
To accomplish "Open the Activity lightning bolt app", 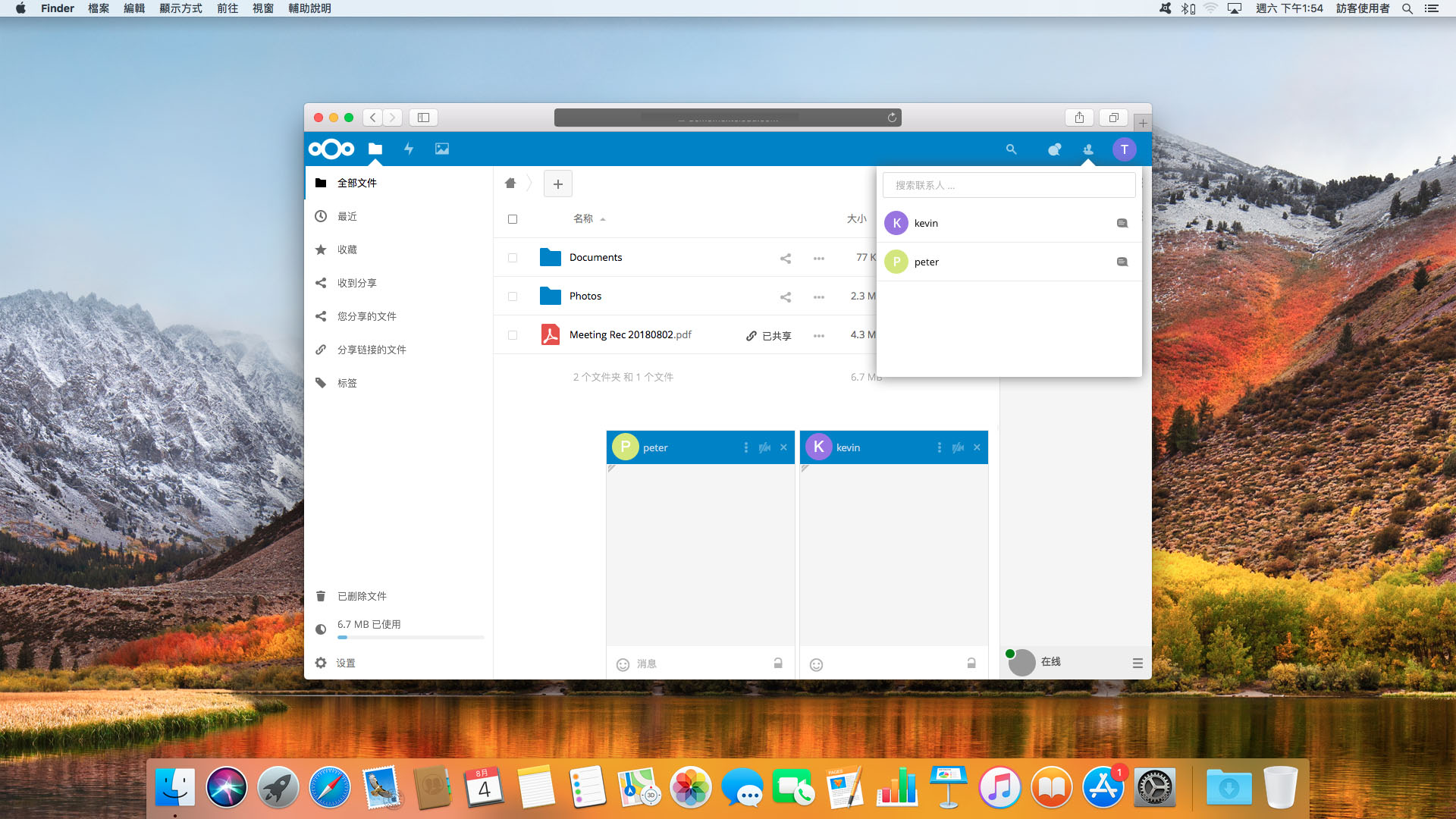I will (x=409, y=149).
